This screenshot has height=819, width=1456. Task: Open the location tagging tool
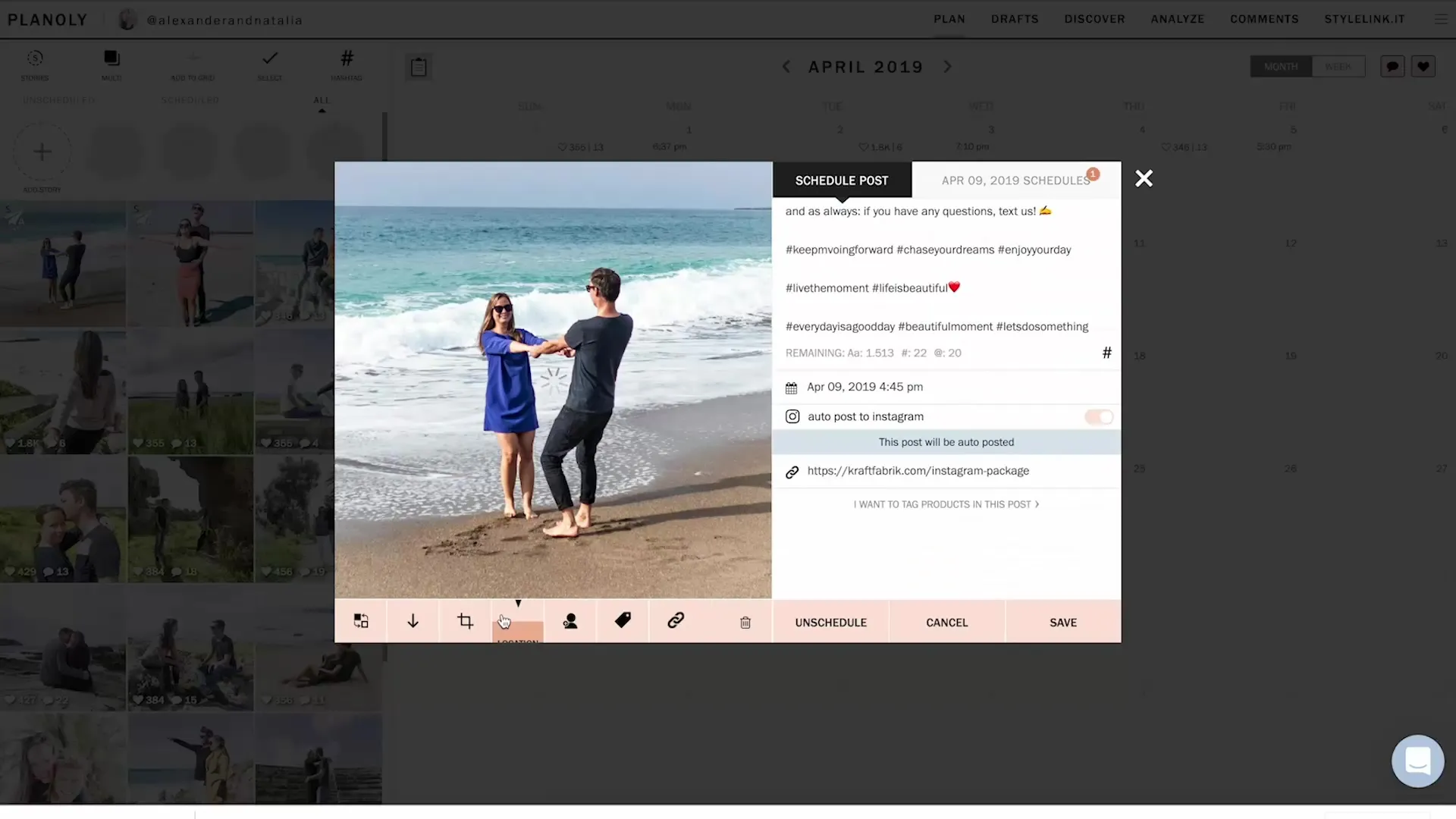tap(518, 621)
